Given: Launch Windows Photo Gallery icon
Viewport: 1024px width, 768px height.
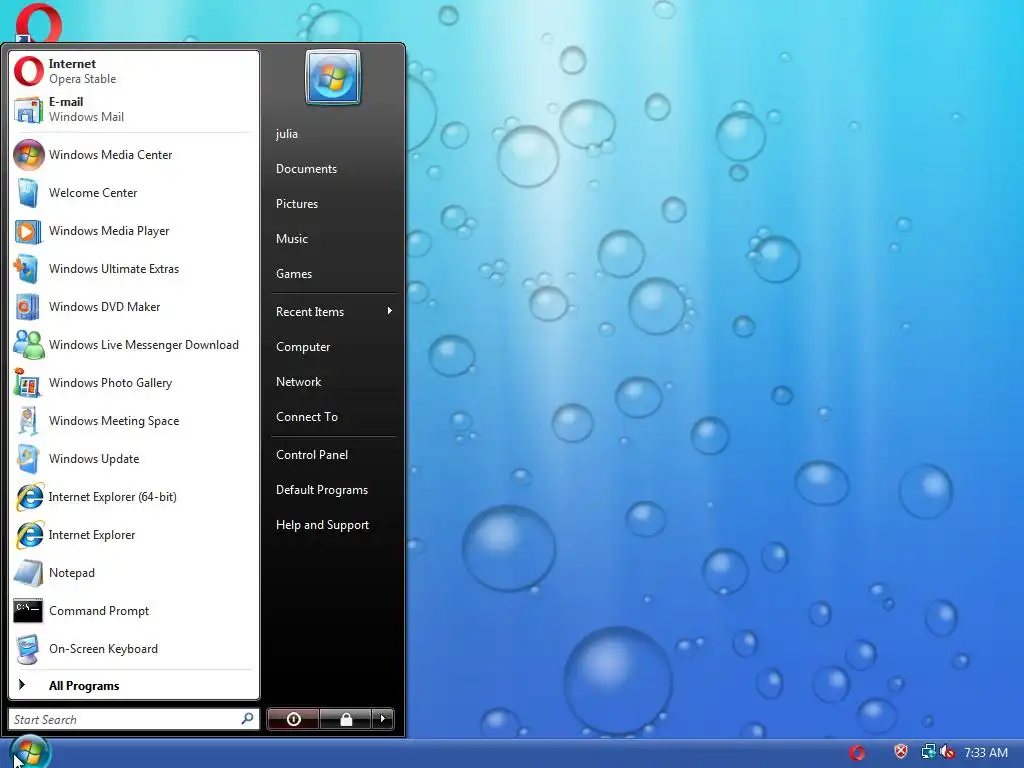Looking at the screenshot, I should click(x=29, y=382).
